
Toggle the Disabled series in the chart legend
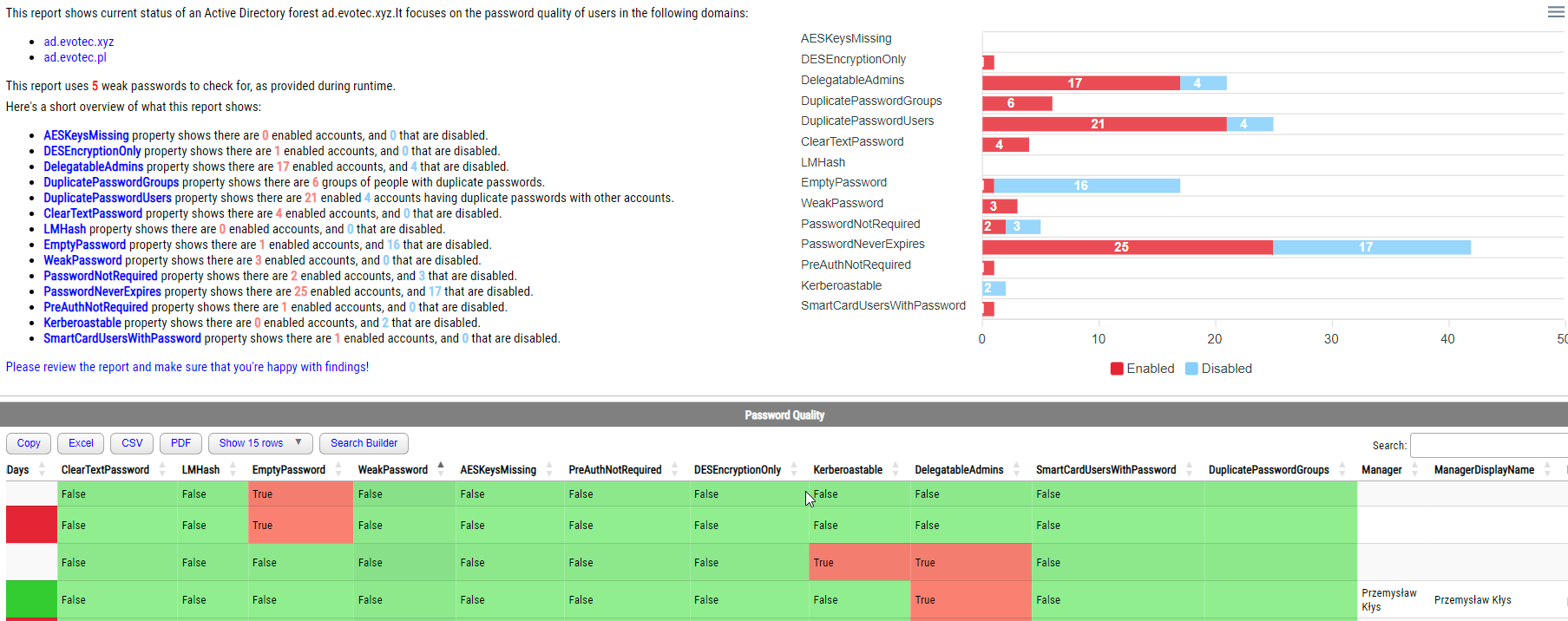pyautogui.click(x=1219, y=368)
